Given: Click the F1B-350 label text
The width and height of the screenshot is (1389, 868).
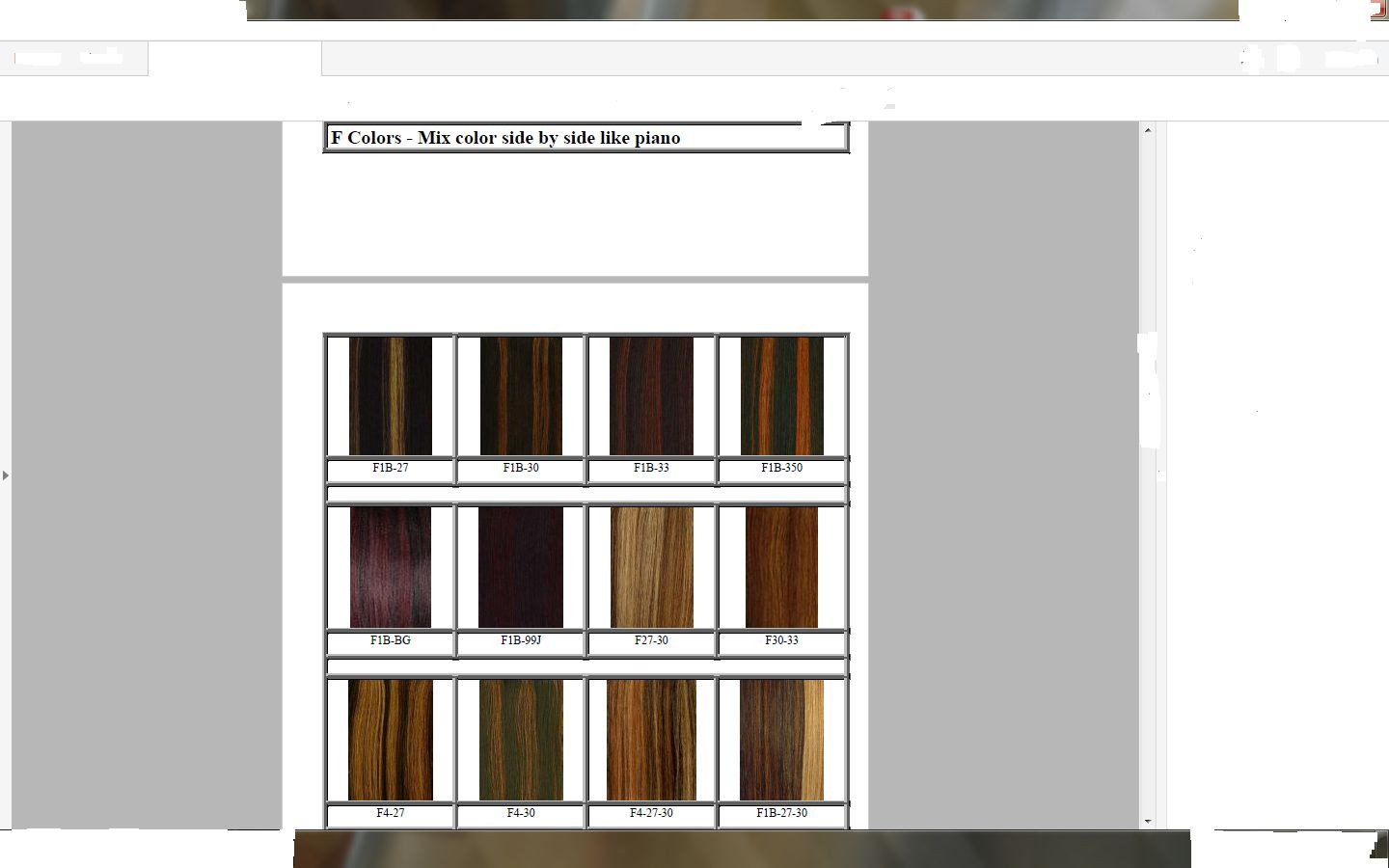Looking at the screenshot, I should coord(781,468).
